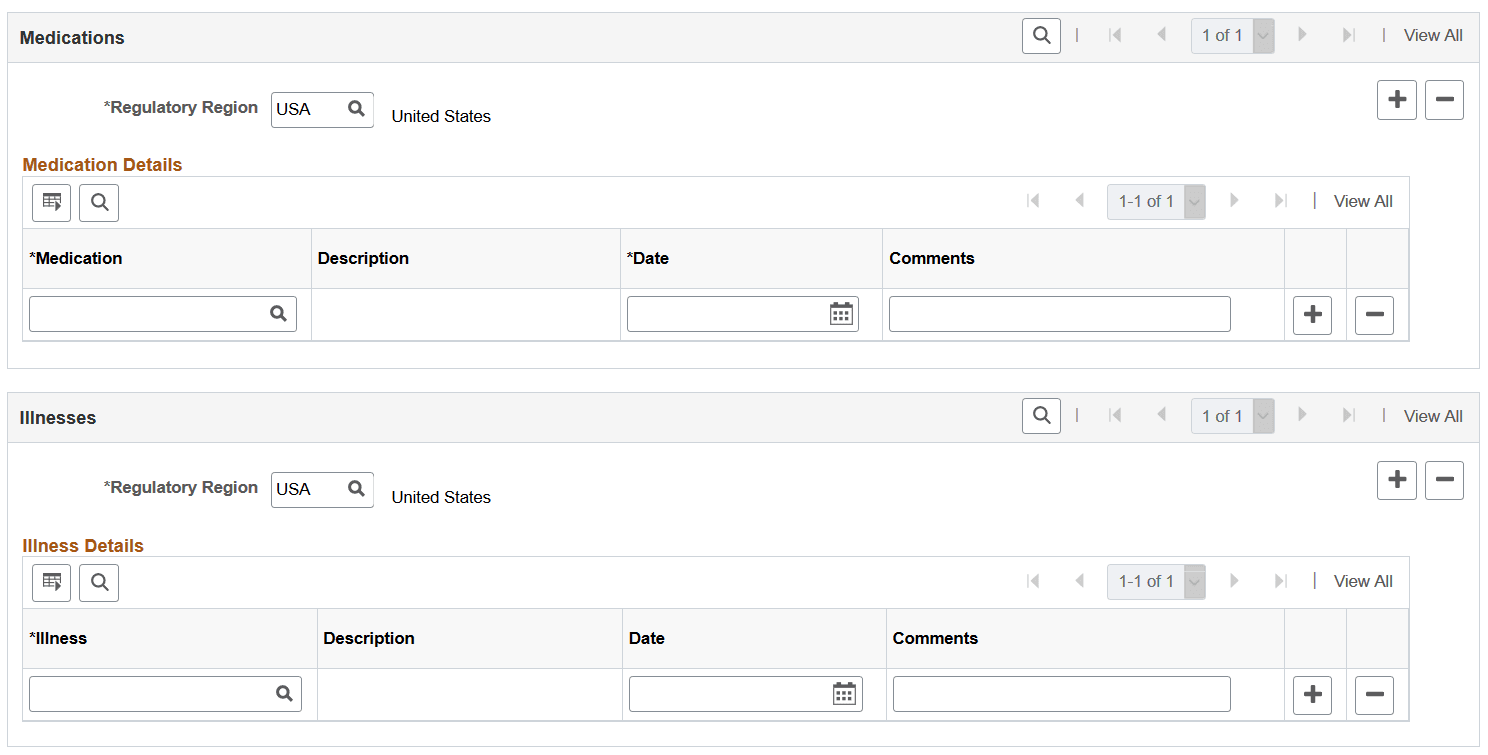Expand Medications '1 of 1' page dropdown
The image size is (1488, 755).
1263,36
